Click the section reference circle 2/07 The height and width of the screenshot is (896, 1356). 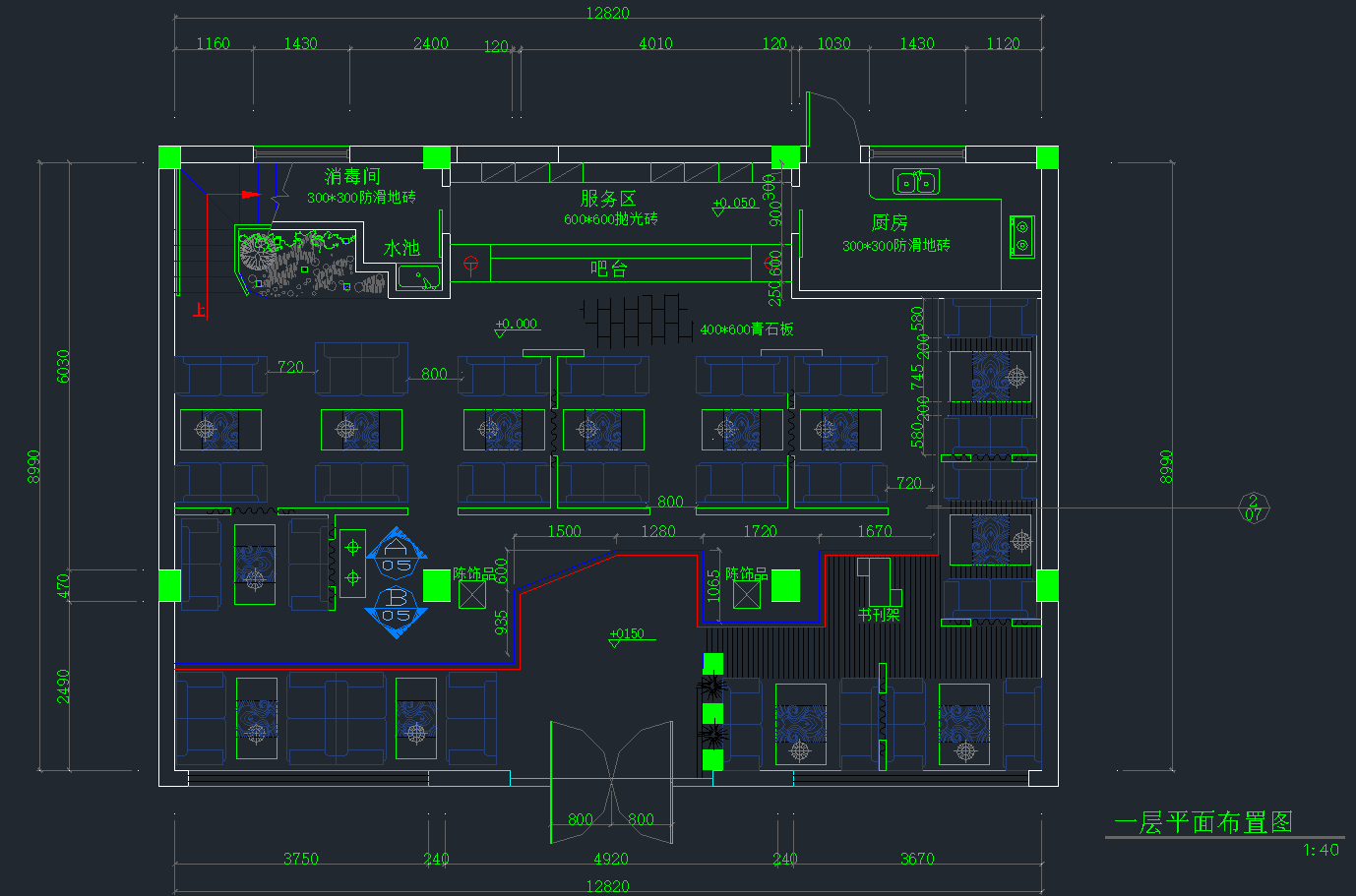click(1253, 508)
